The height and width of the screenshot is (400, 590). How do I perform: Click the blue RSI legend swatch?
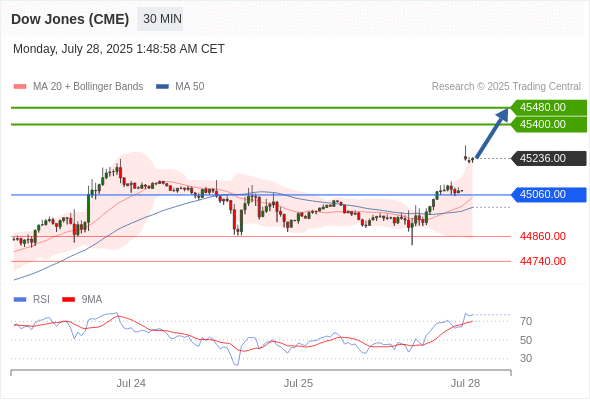tap(20, 300)
